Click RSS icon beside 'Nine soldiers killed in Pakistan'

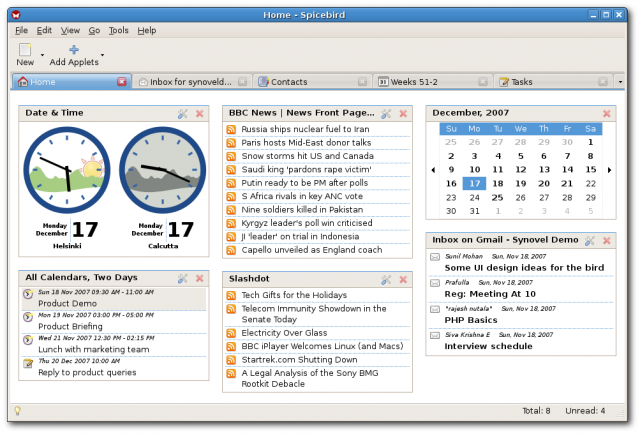[x=231, y=210]
